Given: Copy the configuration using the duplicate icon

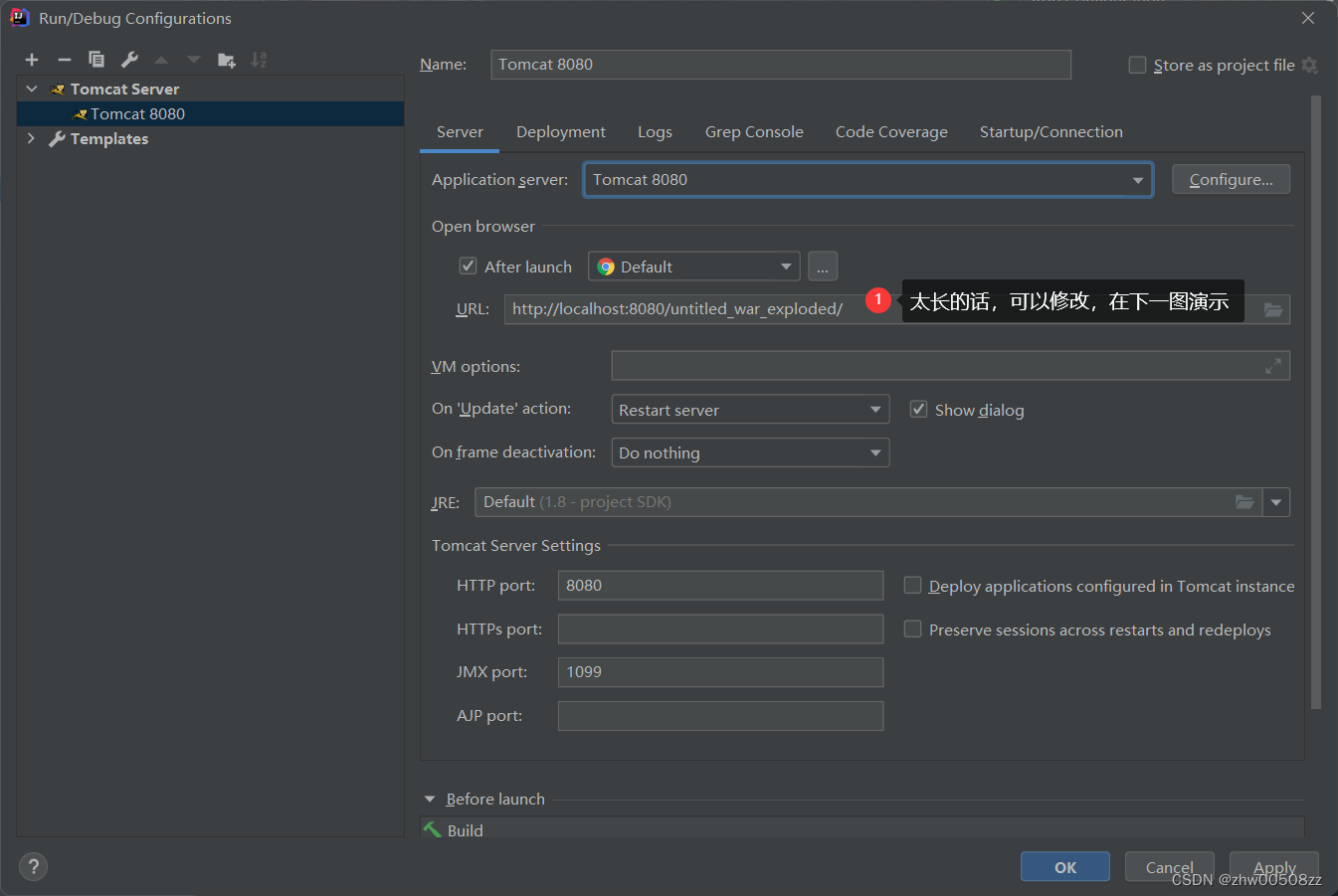Looking at the screenshot, I should click(96, 60).
